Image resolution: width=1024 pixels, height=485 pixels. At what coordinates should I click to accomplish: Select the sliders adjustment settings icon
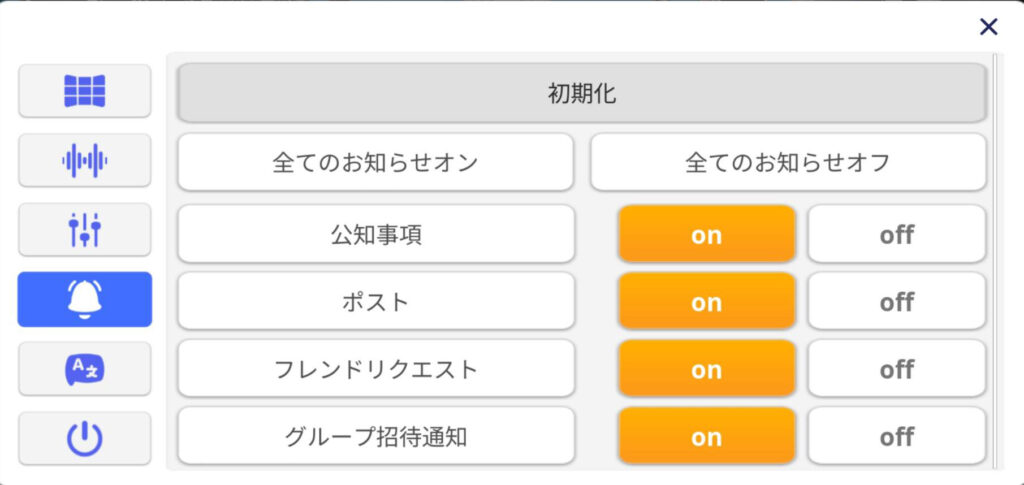tap(84, 229)
